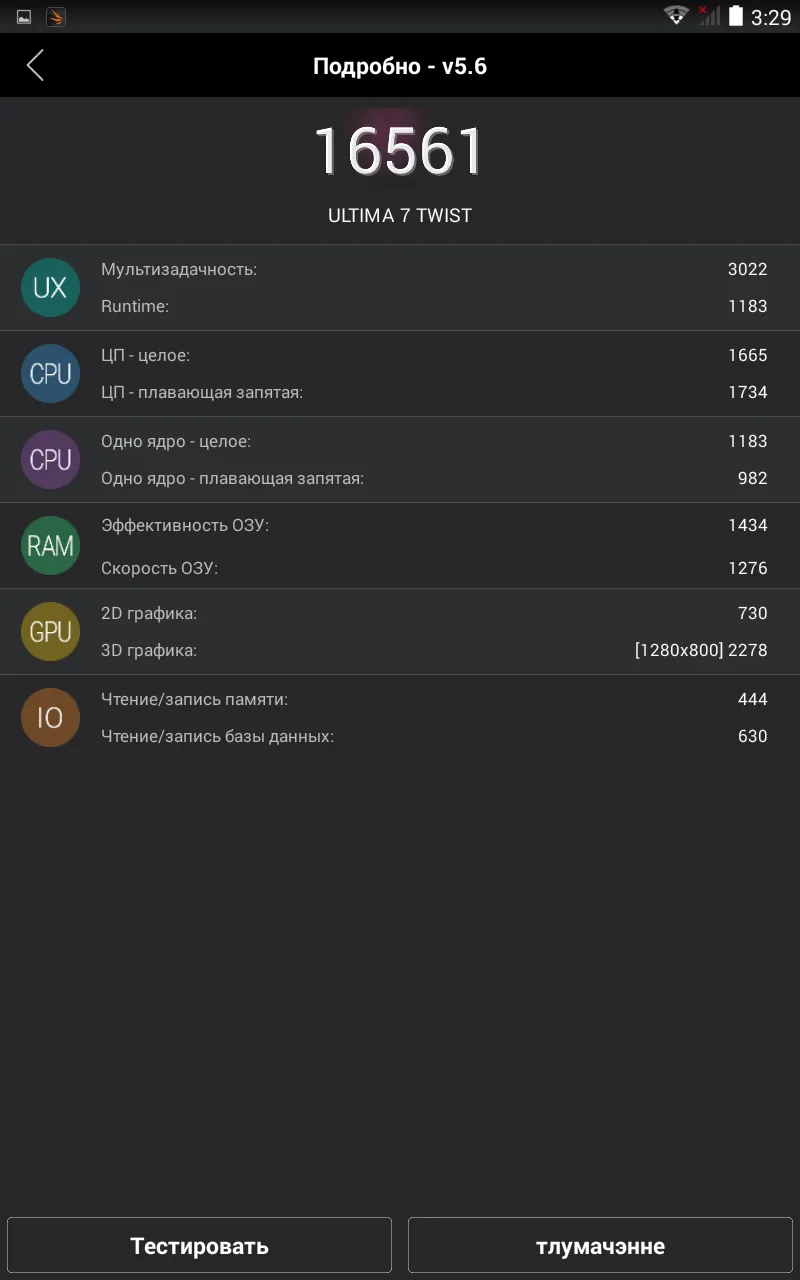Select the Мультизадачность score row
This screenshot has height=1280, width=800.
[x=434, y=269]
